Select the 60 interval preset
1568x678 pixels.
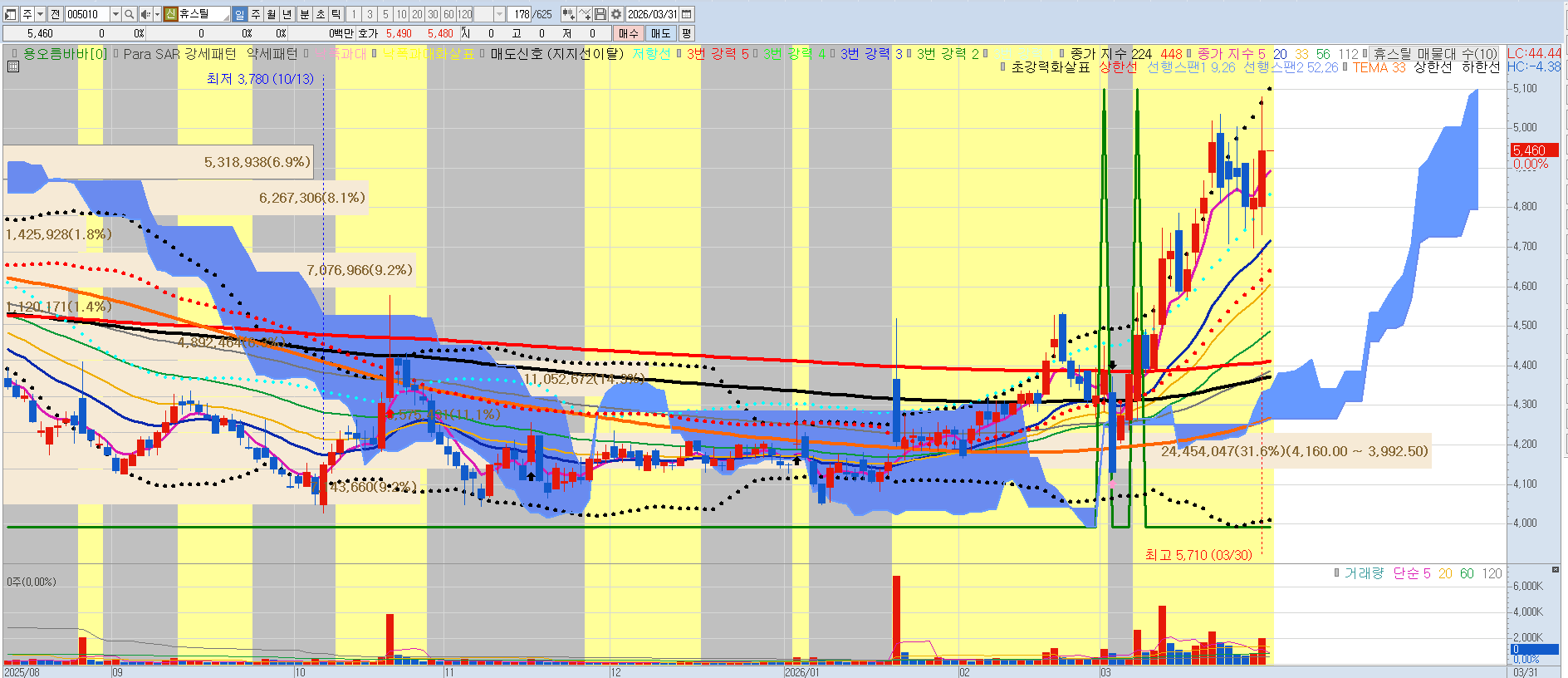(x=449, y=14)
